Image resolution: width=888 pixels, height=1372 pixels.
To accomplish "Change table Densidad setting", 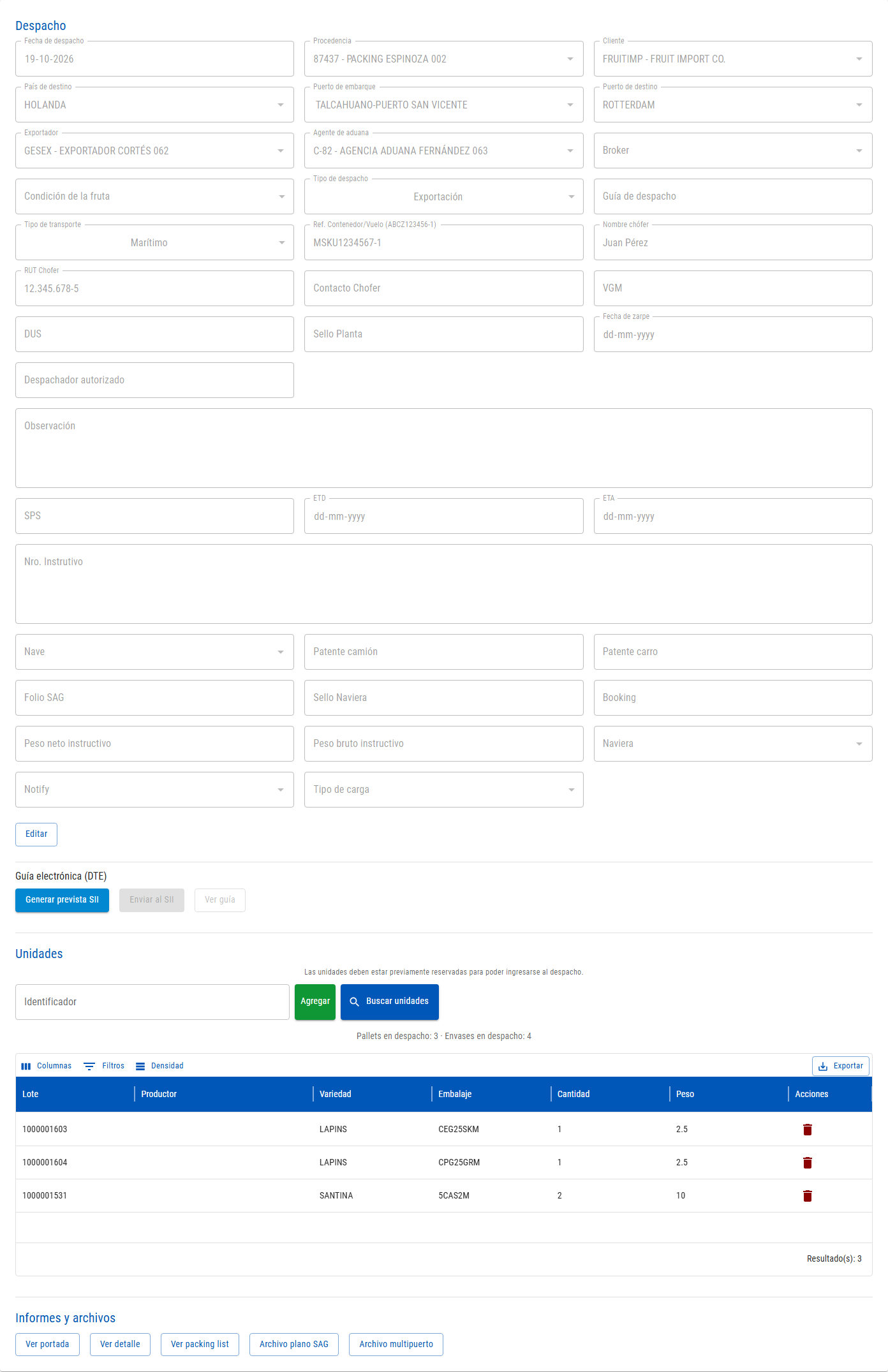I will point(159,1066).
